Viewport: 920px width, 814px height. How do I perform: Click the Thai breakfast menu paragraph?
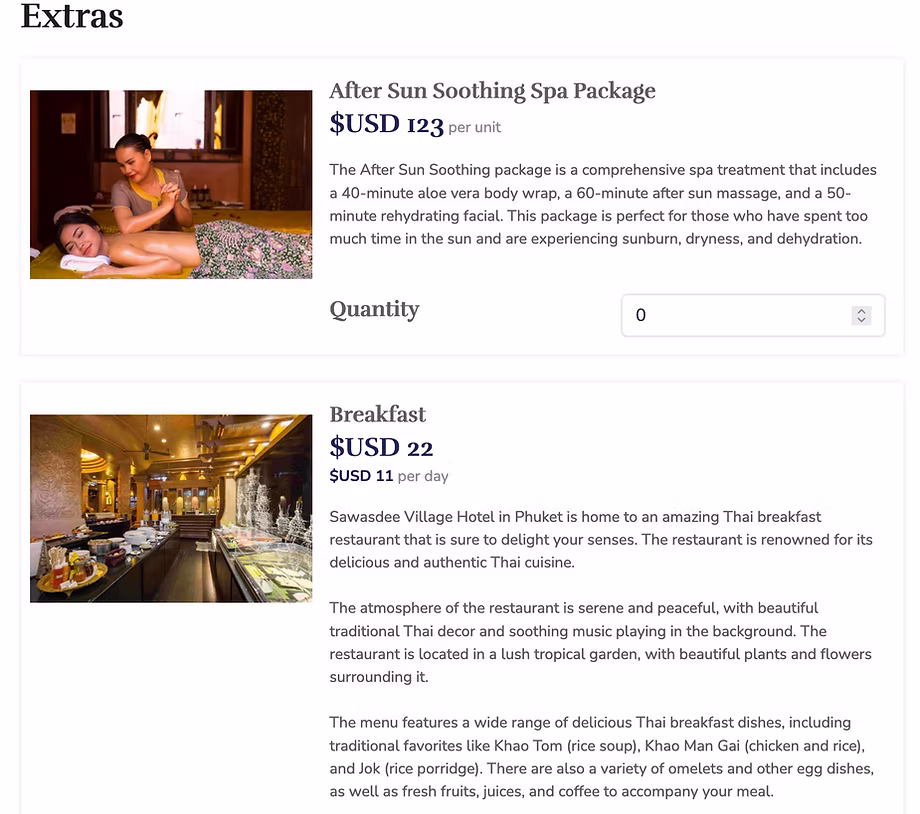601,756
